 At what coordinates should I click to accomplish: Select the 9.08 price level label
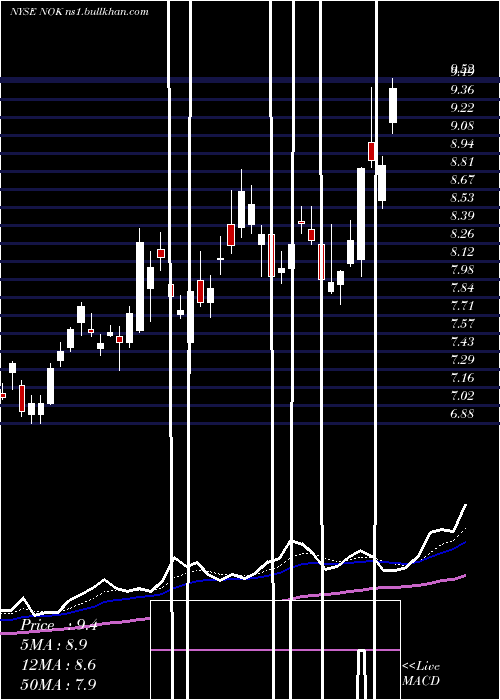point(462,126)
